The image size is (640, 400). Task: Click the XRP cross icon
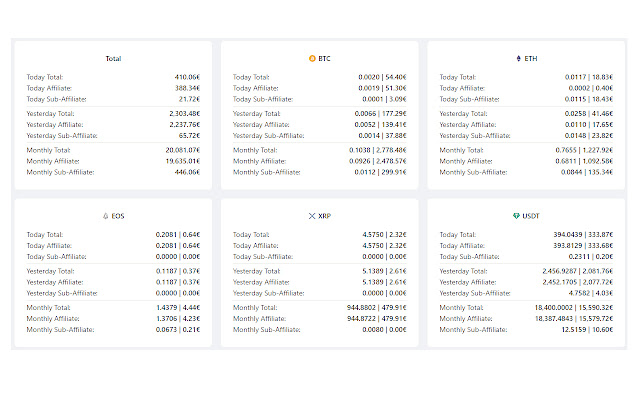pos(312,216)
